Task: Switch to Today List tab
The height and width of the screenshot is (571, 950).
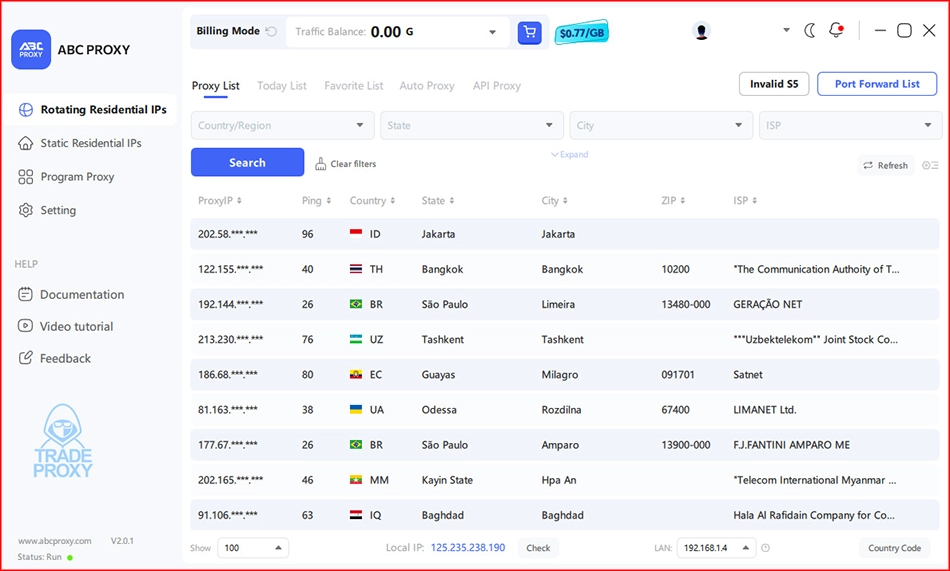Action: tap(282, 86)
